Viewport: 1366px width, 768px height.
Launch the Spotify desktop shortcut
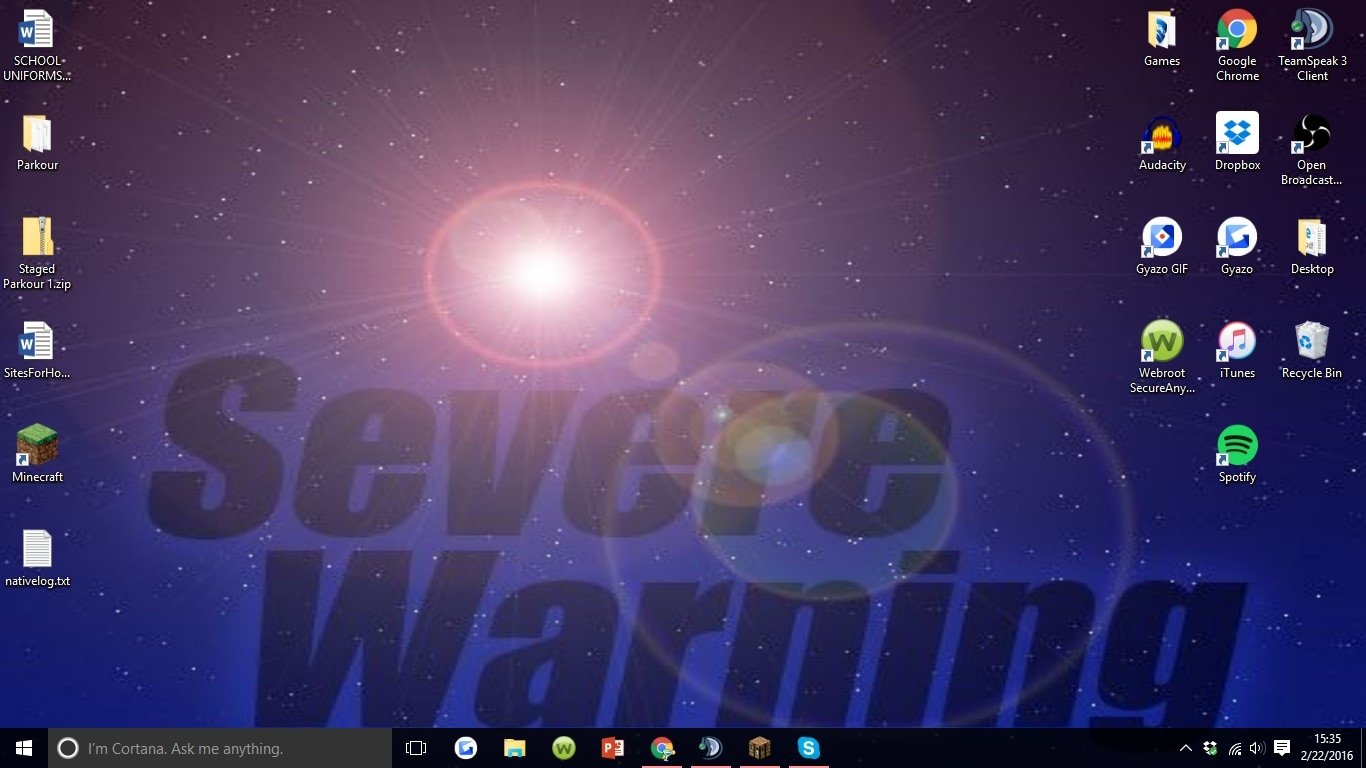click(1237, 455)
